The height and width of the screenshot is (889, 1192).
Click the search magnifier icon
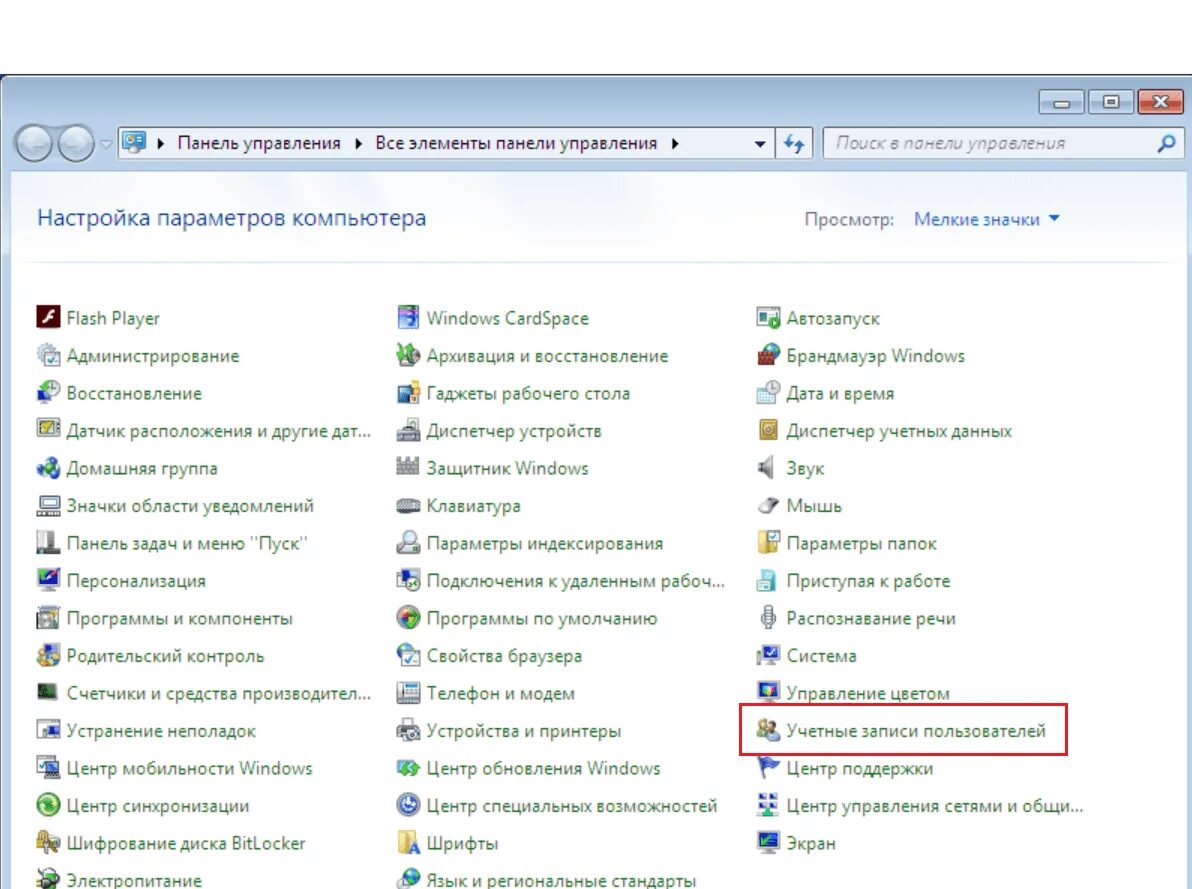pos(1166,143)
